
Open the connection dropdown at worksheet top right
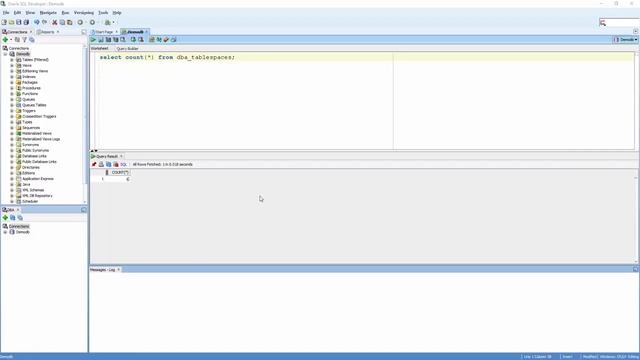(625, 40)
